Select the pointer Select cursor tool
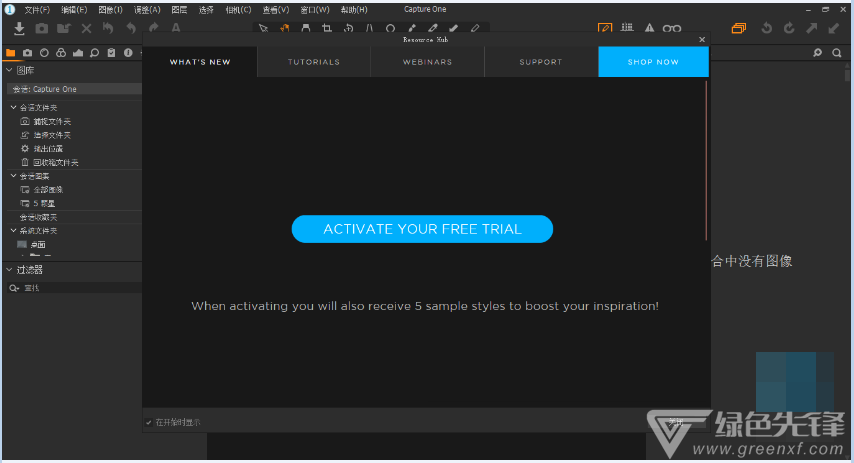 (x=264, y=28)
